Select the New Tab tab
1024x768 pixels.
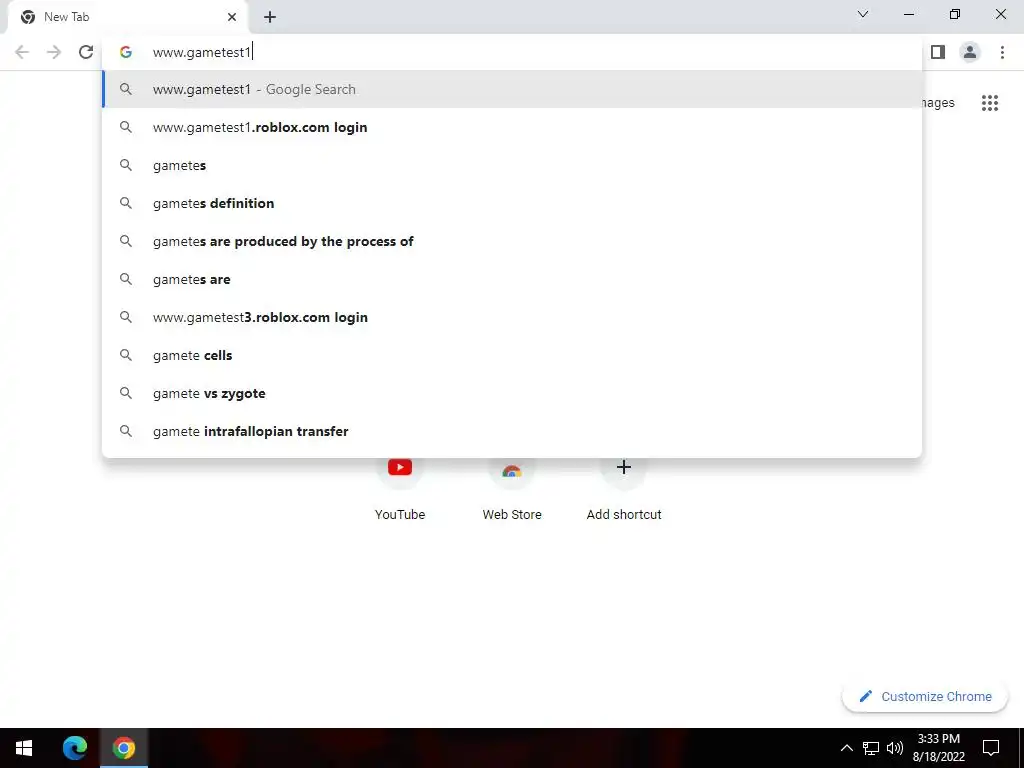[x=128, y=17]
